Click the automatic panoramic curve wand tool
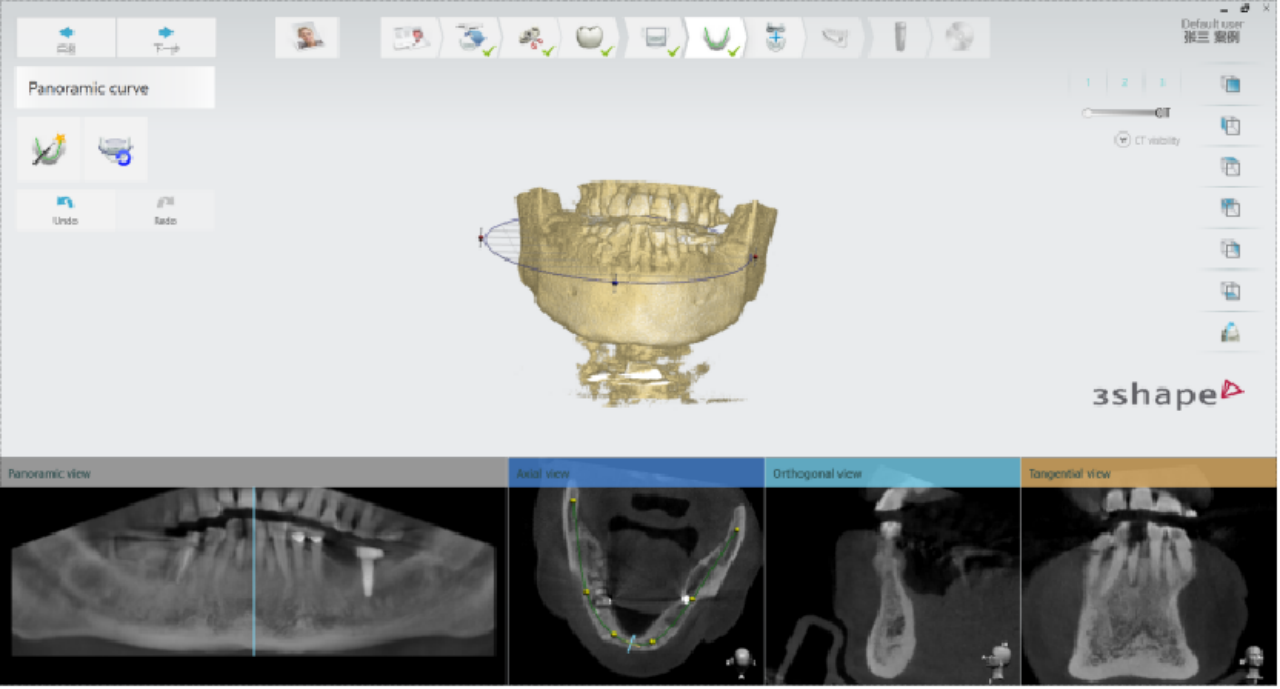The width and height of the screenshot is (1280, 689). (48, 149)
